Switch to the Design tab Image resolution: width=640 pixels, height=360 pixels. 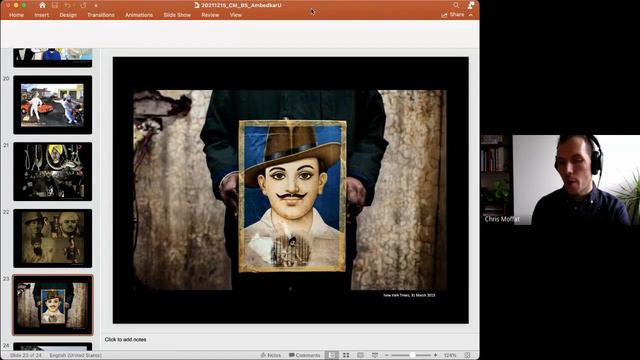pos(68,15)
